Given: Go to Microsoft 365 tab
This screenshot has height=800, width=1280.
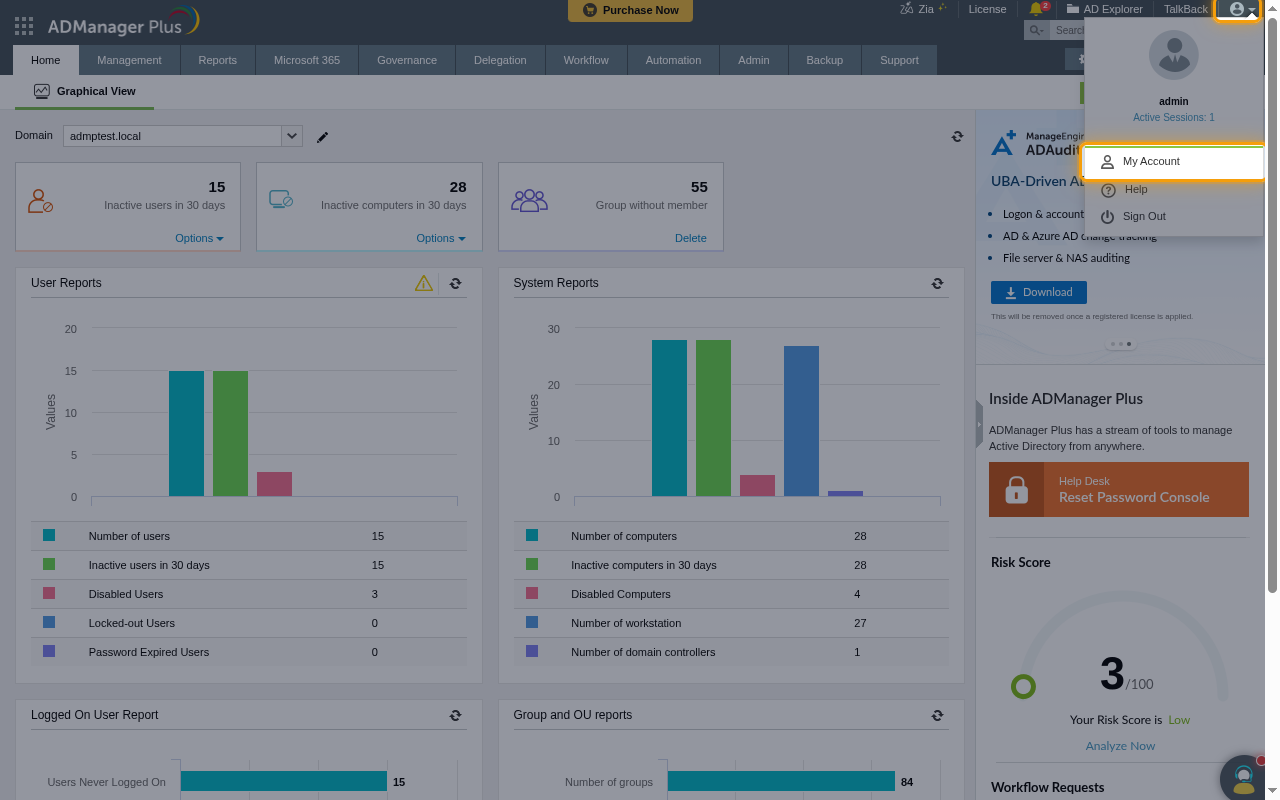Looking at the screenshot, I should click(x=307, y=60).
